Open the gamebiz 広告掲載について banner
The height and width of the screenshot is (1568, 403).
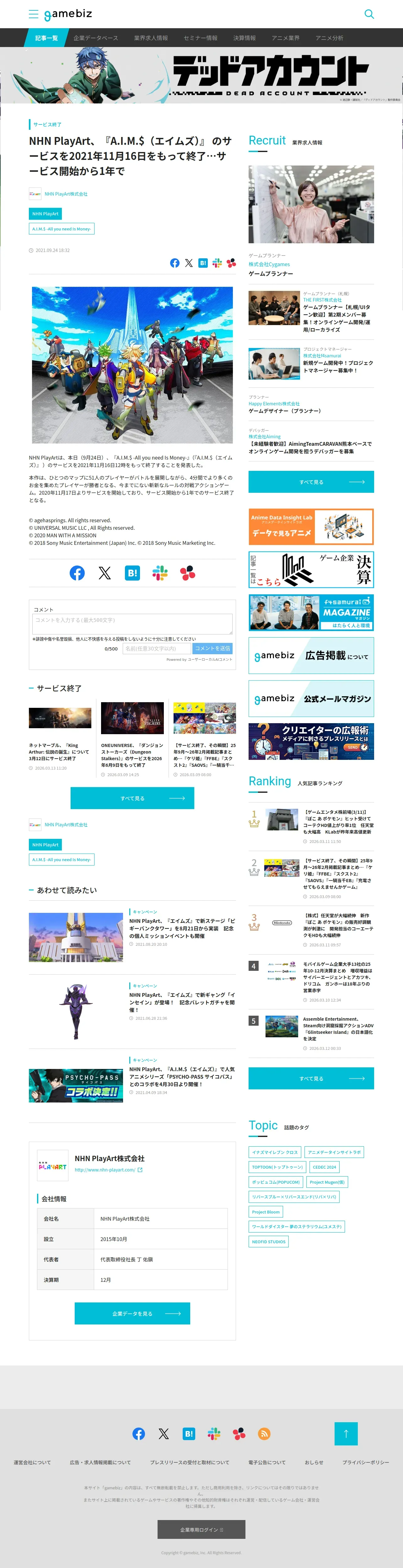coord(311,655)
